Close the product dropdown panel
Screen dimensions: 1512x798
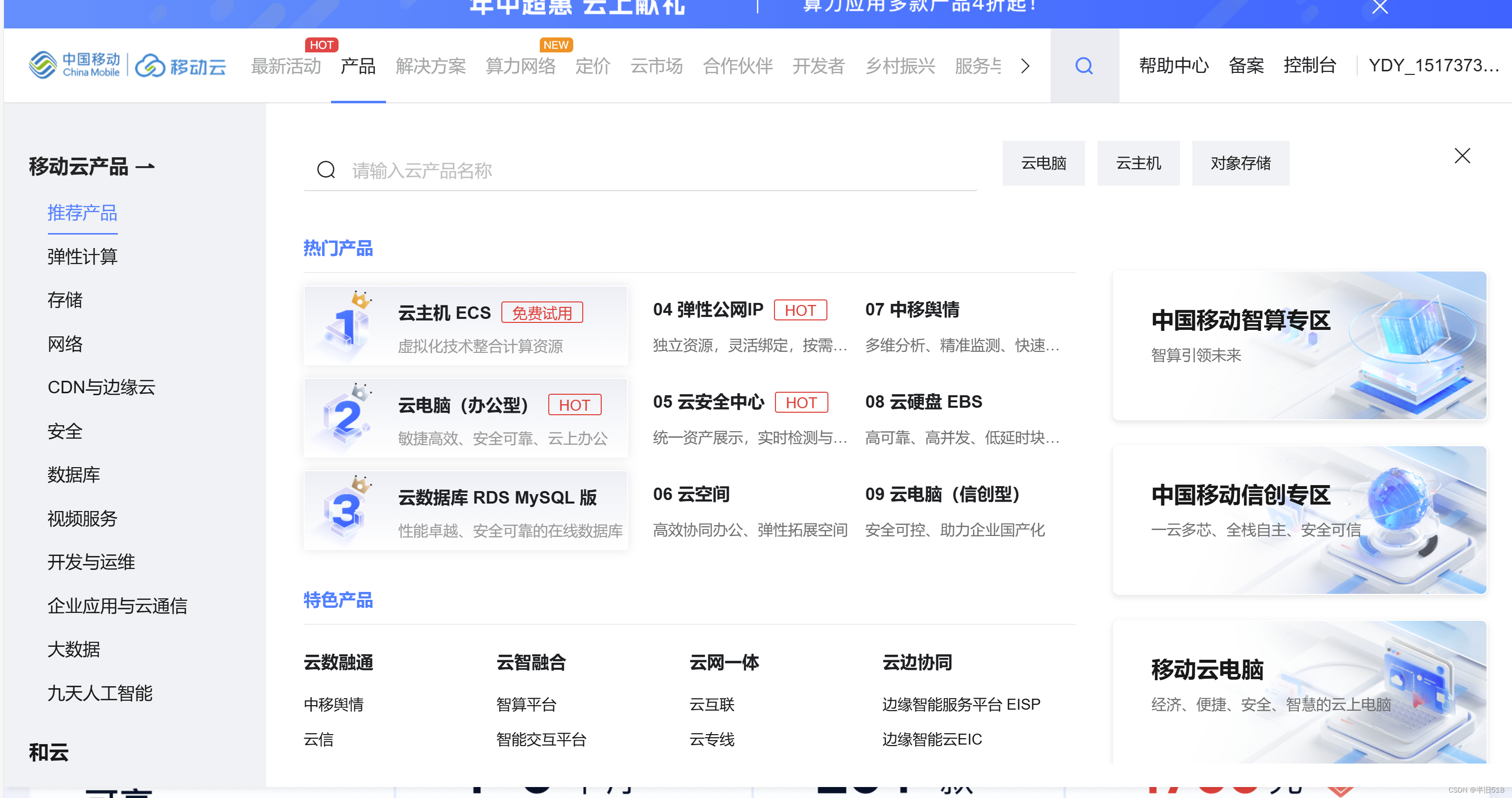1462,156
